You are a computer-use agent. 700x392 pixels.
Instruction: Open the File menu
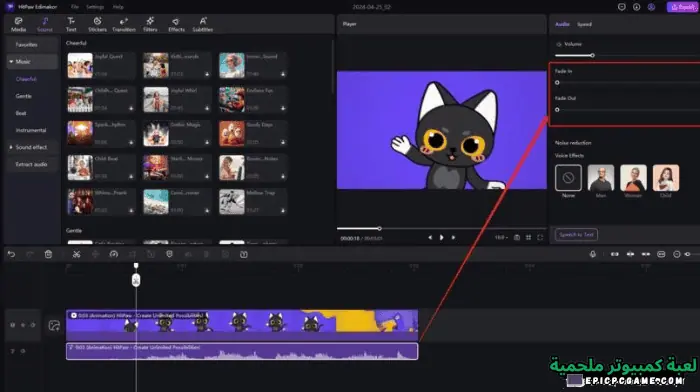coord(75,7)
